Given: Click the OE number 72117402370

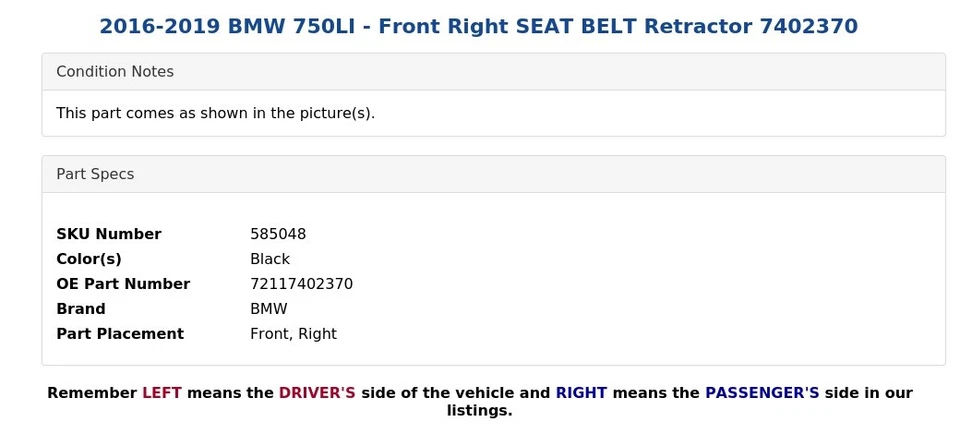Looking at the screenshot, I should 301,284.
